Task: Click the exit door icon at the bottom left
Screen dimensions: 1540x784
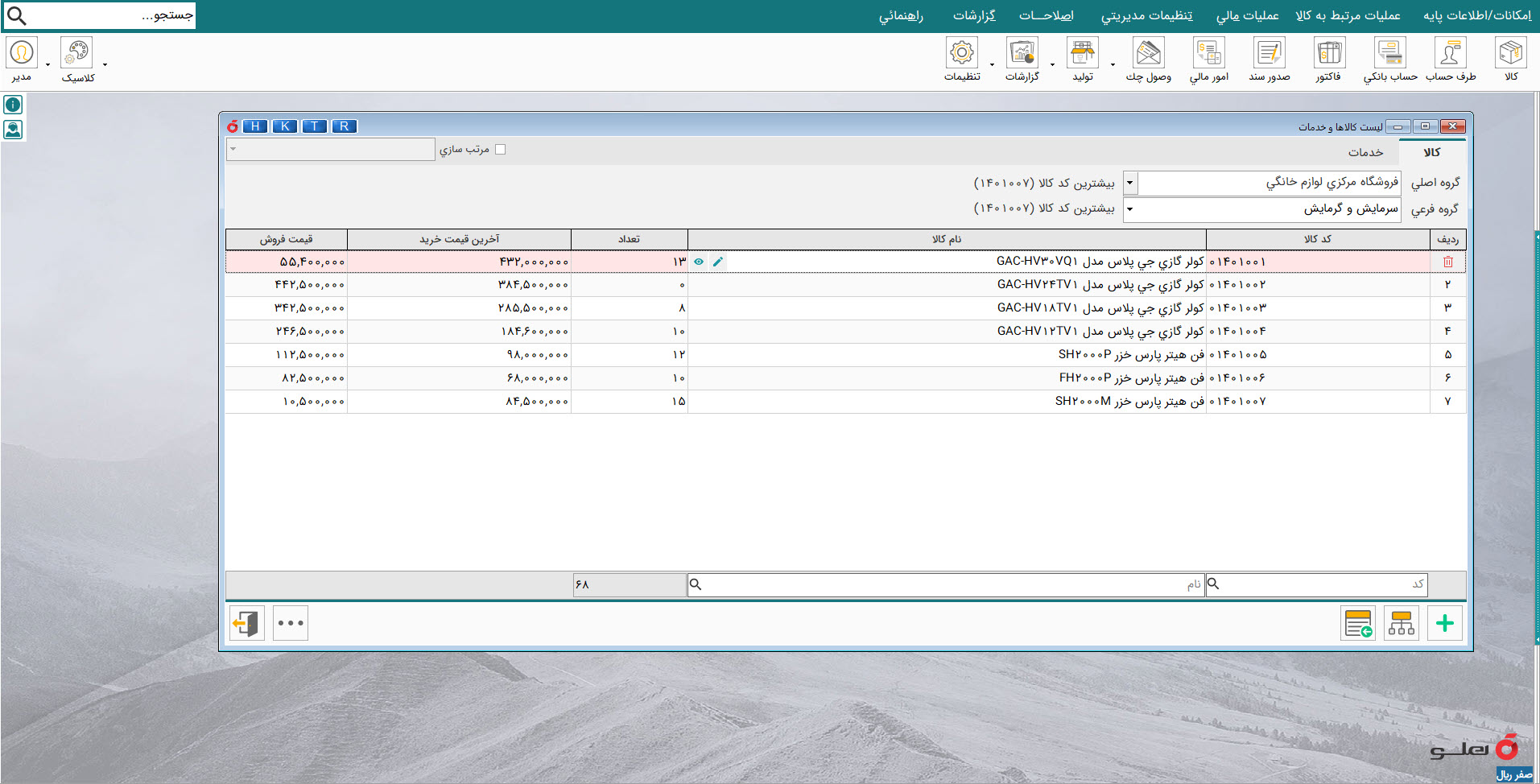Action: 246,623
